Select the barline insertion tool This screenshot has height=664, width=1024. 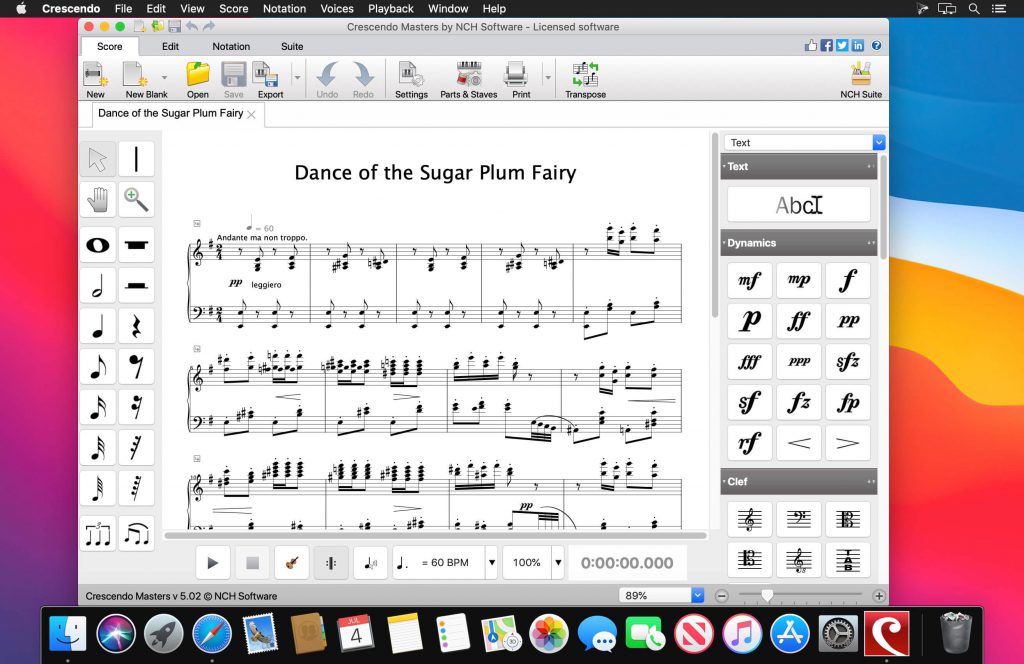tap(136, 159)
